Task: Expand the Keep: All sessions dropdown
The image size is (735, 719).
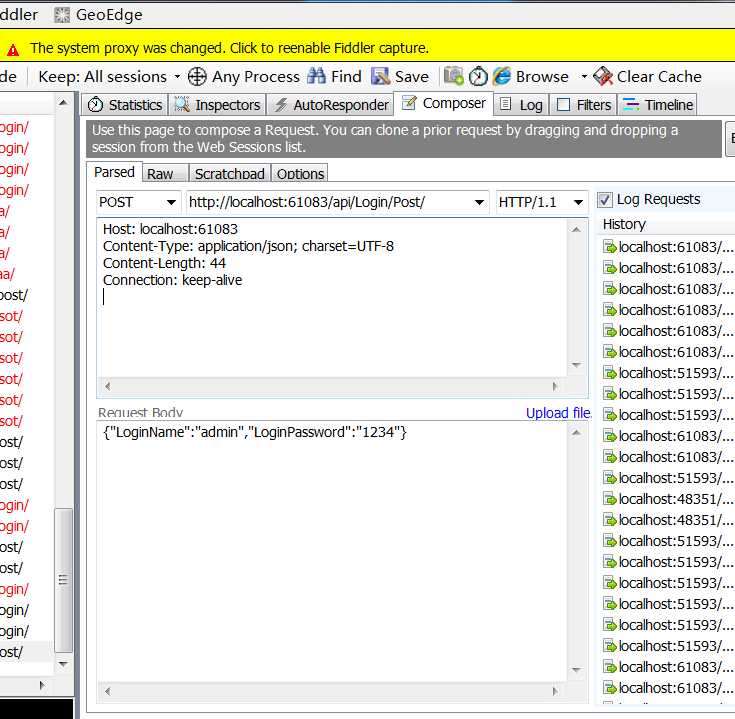Action: (177, 77)
